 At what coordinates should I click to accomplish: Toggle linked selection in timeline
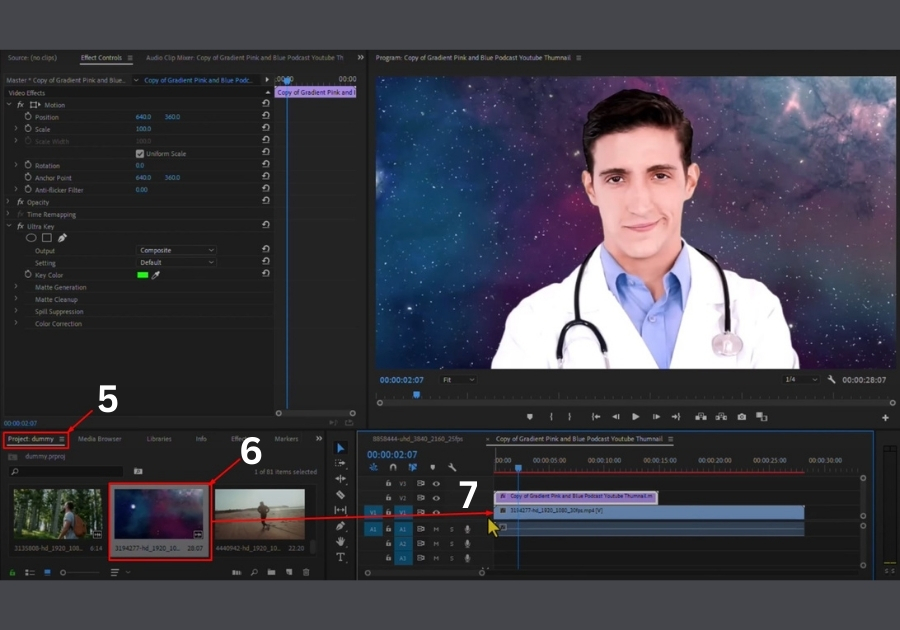(412, 467)
